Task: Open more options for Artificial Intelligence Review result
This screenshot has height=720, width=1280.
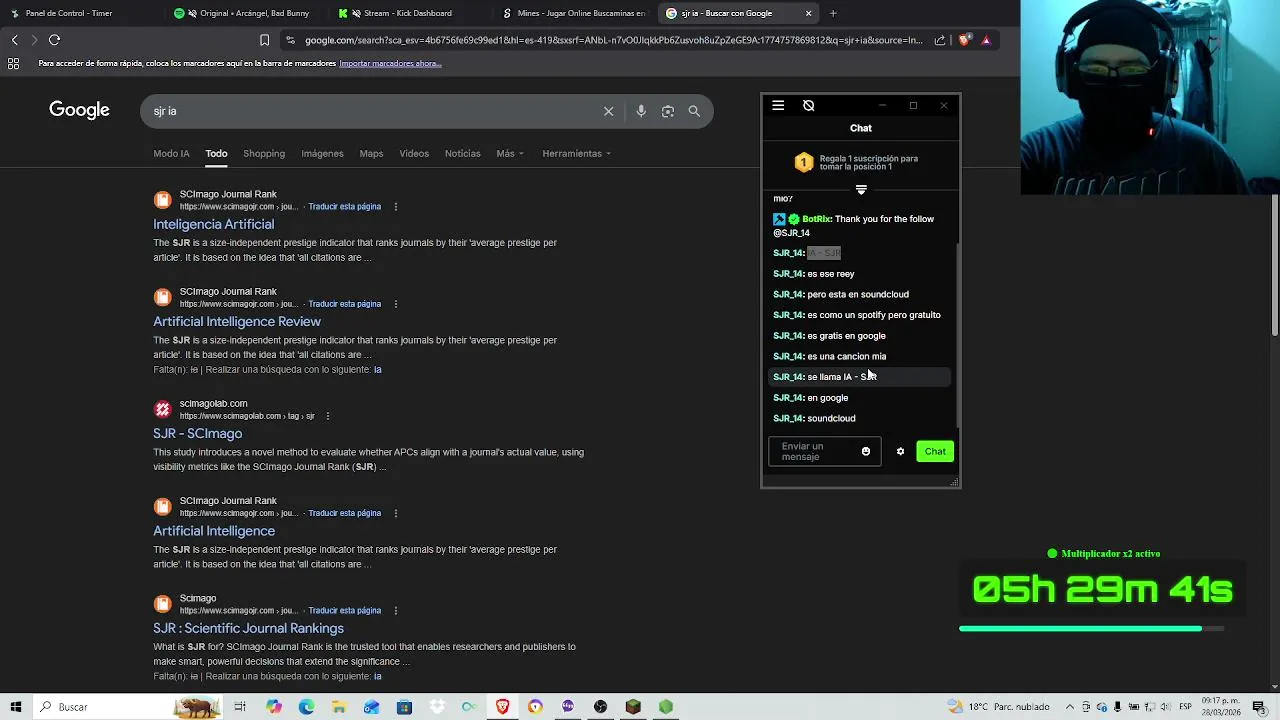Action: pos(396,304)
